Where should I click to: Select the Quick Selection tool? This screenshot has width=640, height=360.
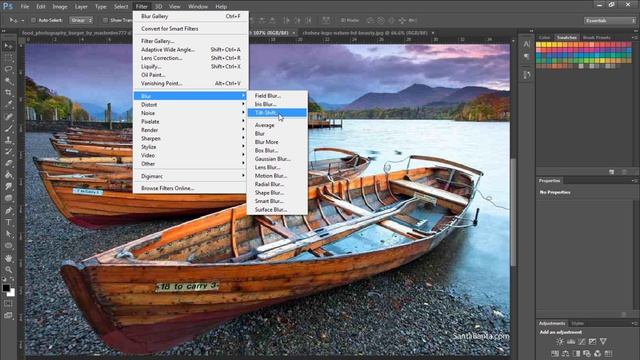click(x=8, y=81)
